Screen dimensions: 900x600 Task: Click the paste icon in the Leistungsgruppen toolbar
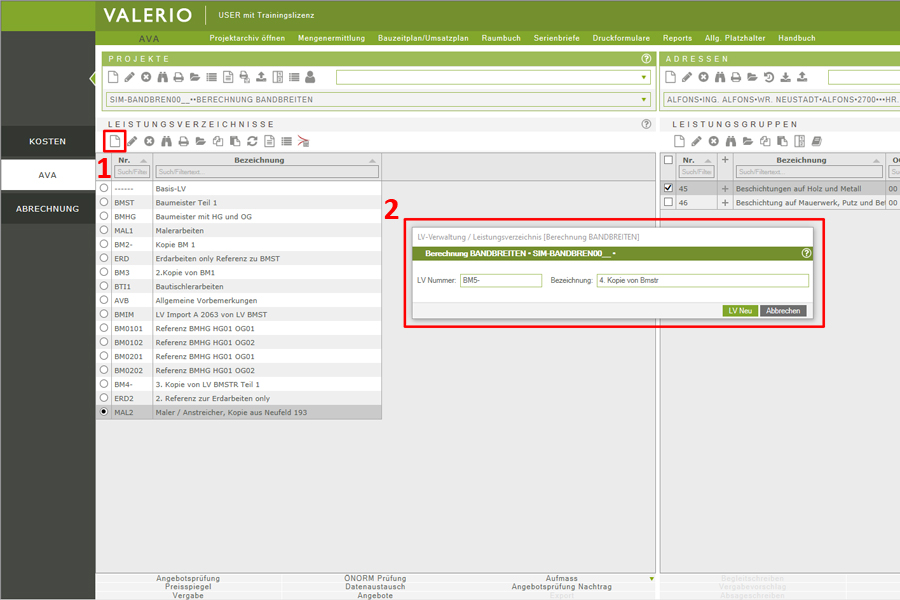(782, 141)
